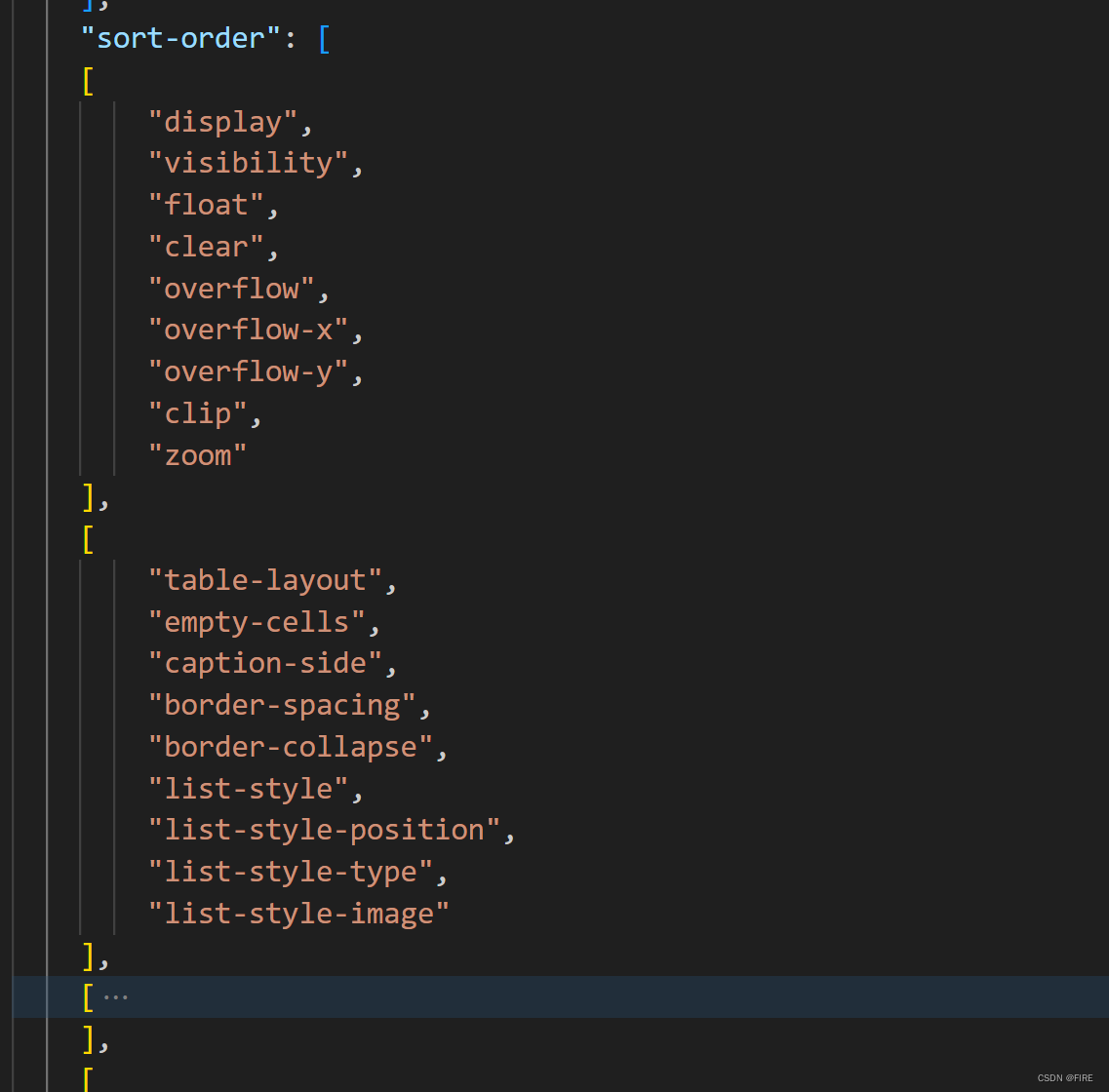This screenshot has width=1109, height=1092.
Task: Click on the "border-collapse" entry
Action: click(x=290, y=747)
